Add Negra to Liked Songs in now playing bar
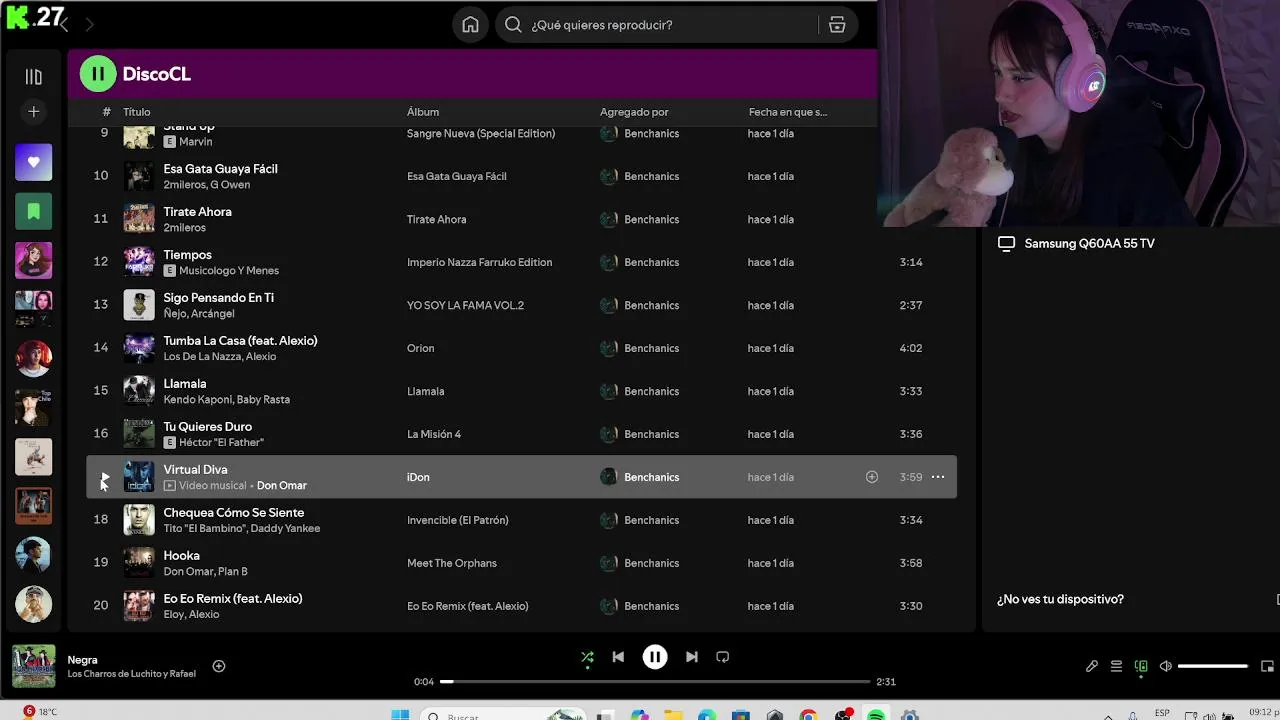This screenshot has height=720, width=1280. [219, 666]
